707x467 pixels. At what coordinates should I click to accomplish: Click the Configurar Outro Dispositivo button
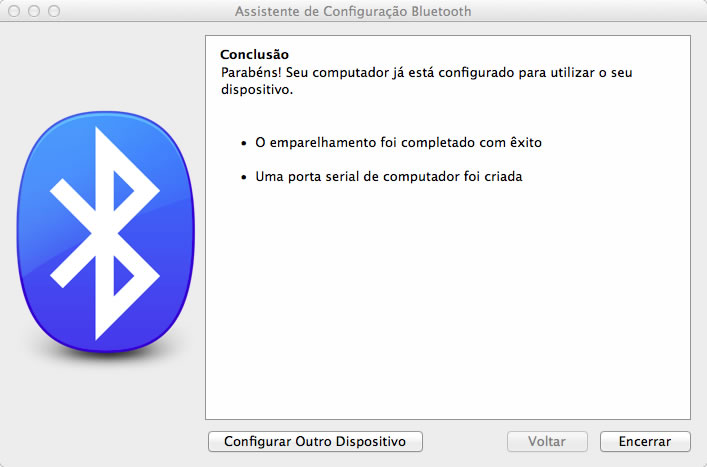[x=315, y=441]
